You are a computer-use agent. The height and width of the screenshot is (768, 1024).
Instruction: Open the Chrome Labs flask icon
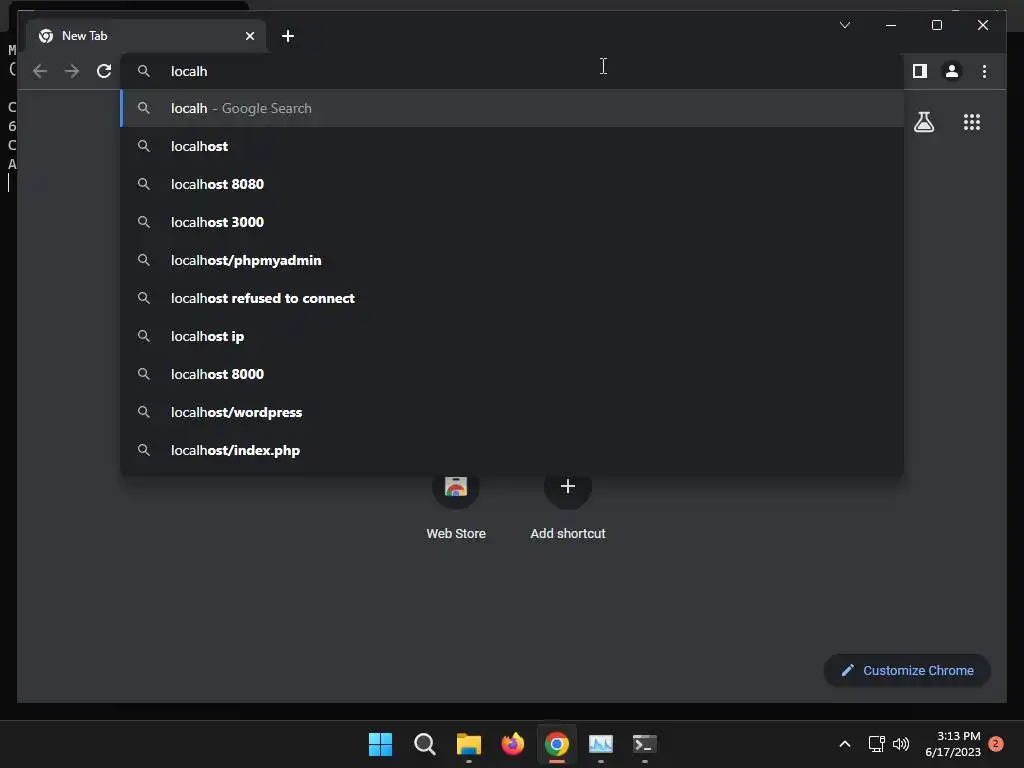coord(923,122)
